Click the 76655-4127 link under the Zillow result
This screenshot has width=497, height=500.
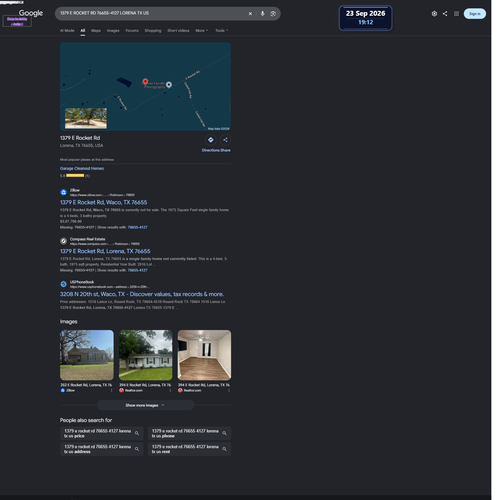pos(137,227)
